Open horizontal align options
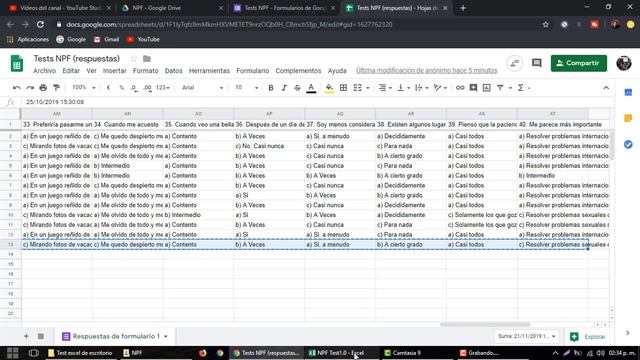This screenshot has width=640, height=360. 384,88
